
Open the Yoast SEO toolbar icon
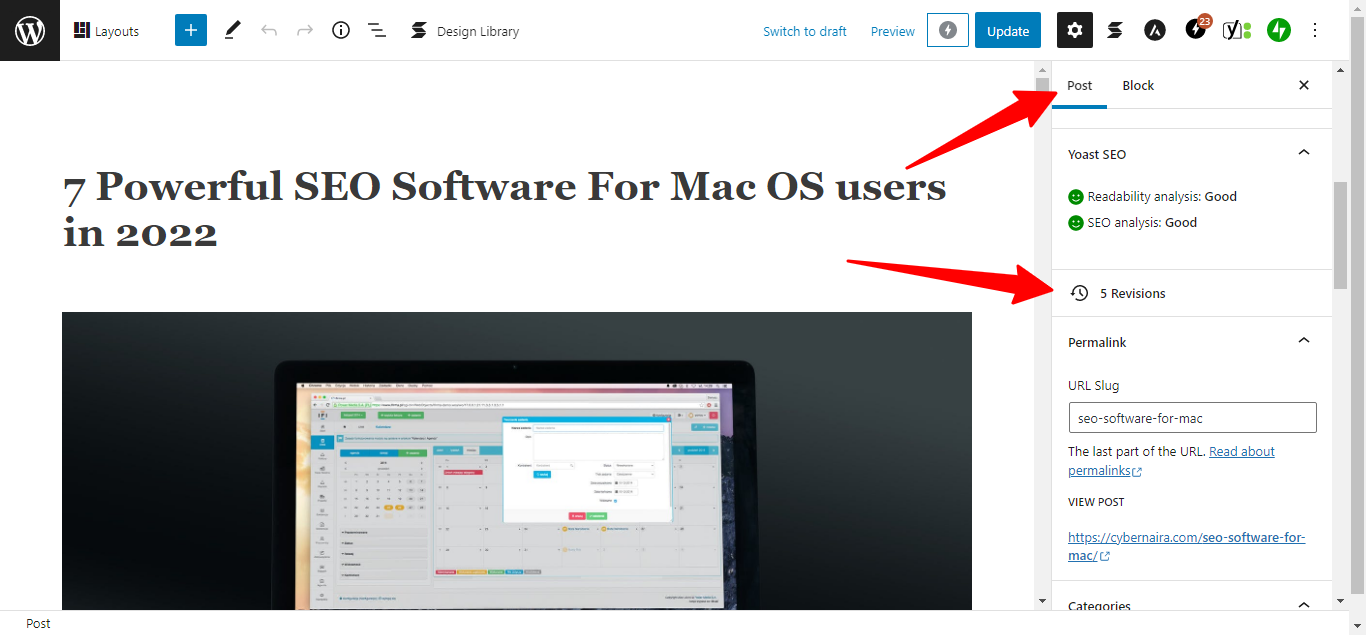[1237, 30]
